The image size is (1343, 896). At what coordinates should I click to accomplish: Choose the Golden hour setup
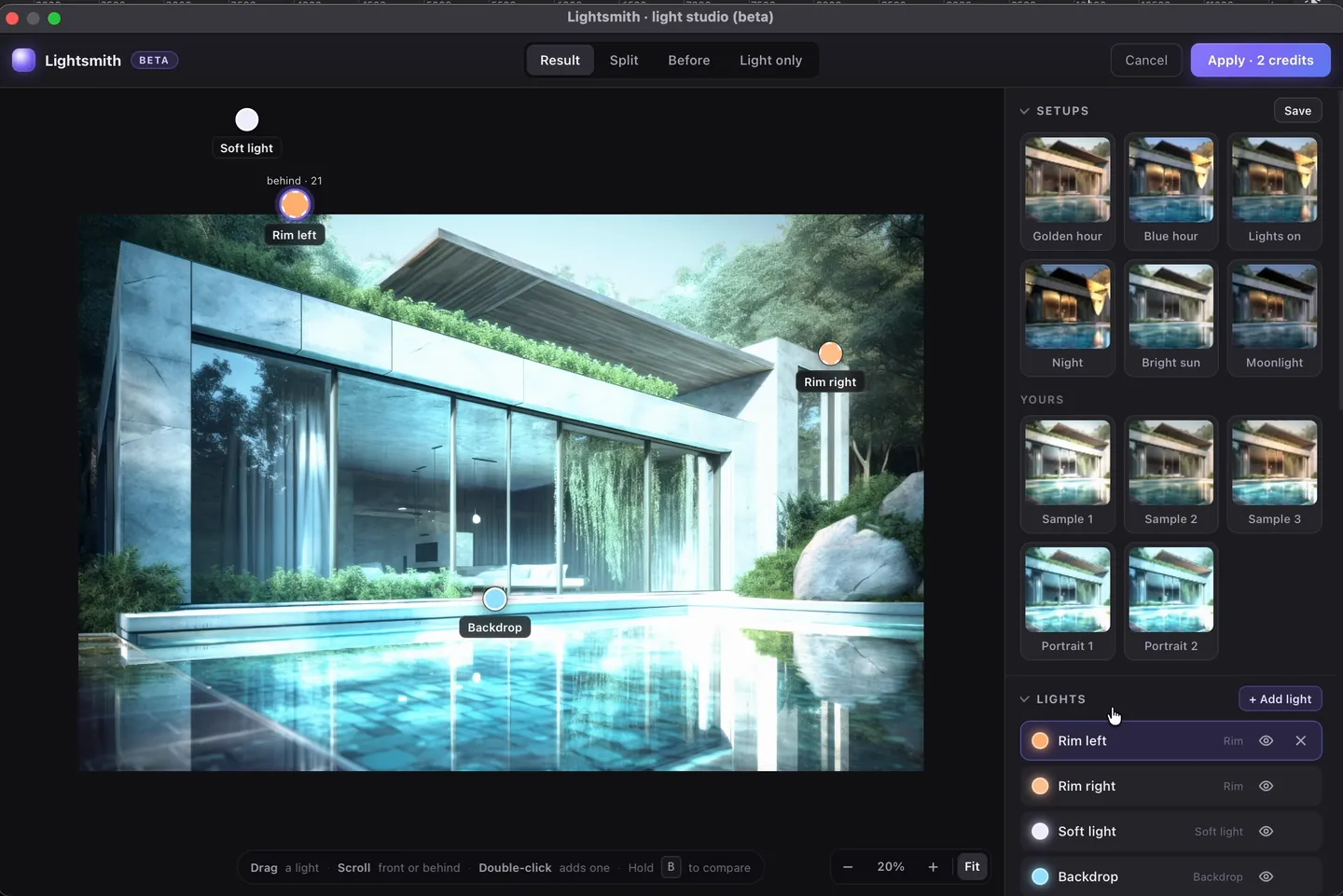click(x=1068, y=191)
